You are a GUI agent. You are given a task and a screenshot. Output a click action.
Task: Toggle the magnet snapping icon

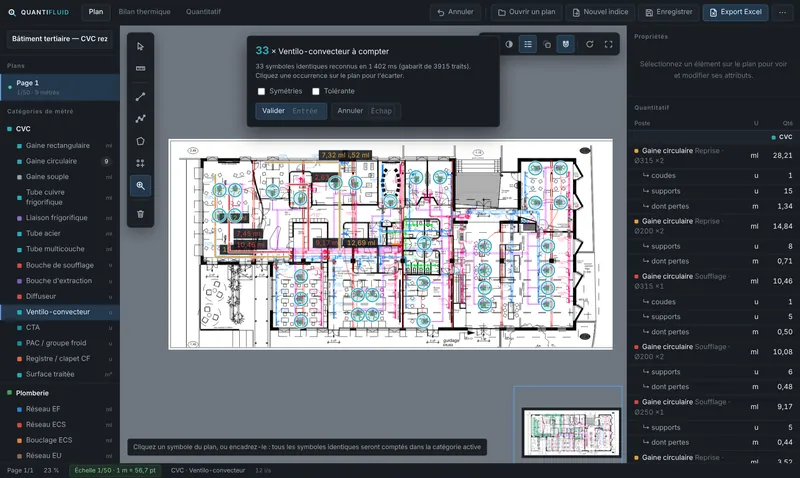tap(565, 44)
